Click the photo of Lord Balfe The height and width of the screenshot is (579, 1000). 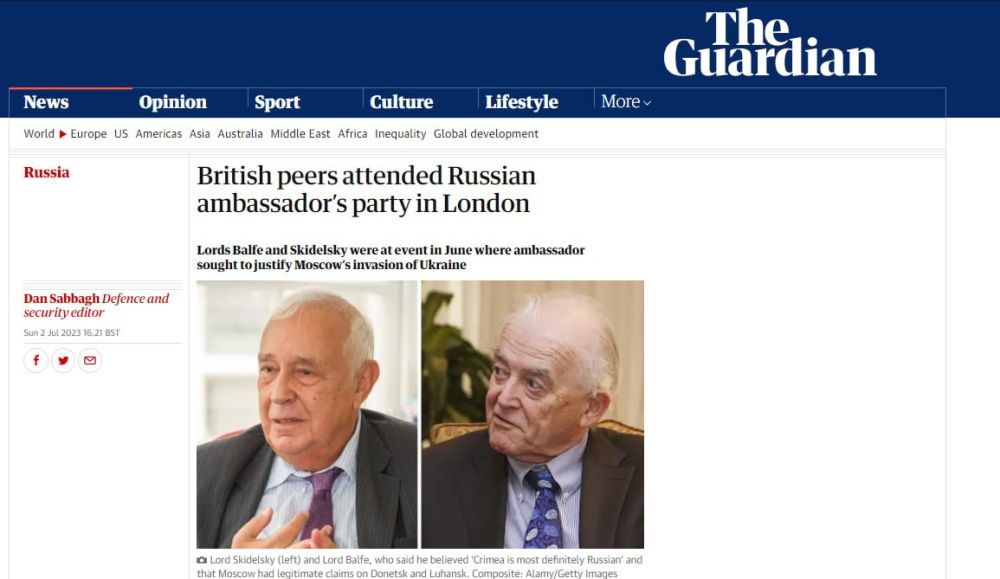(x=533, y=414)
